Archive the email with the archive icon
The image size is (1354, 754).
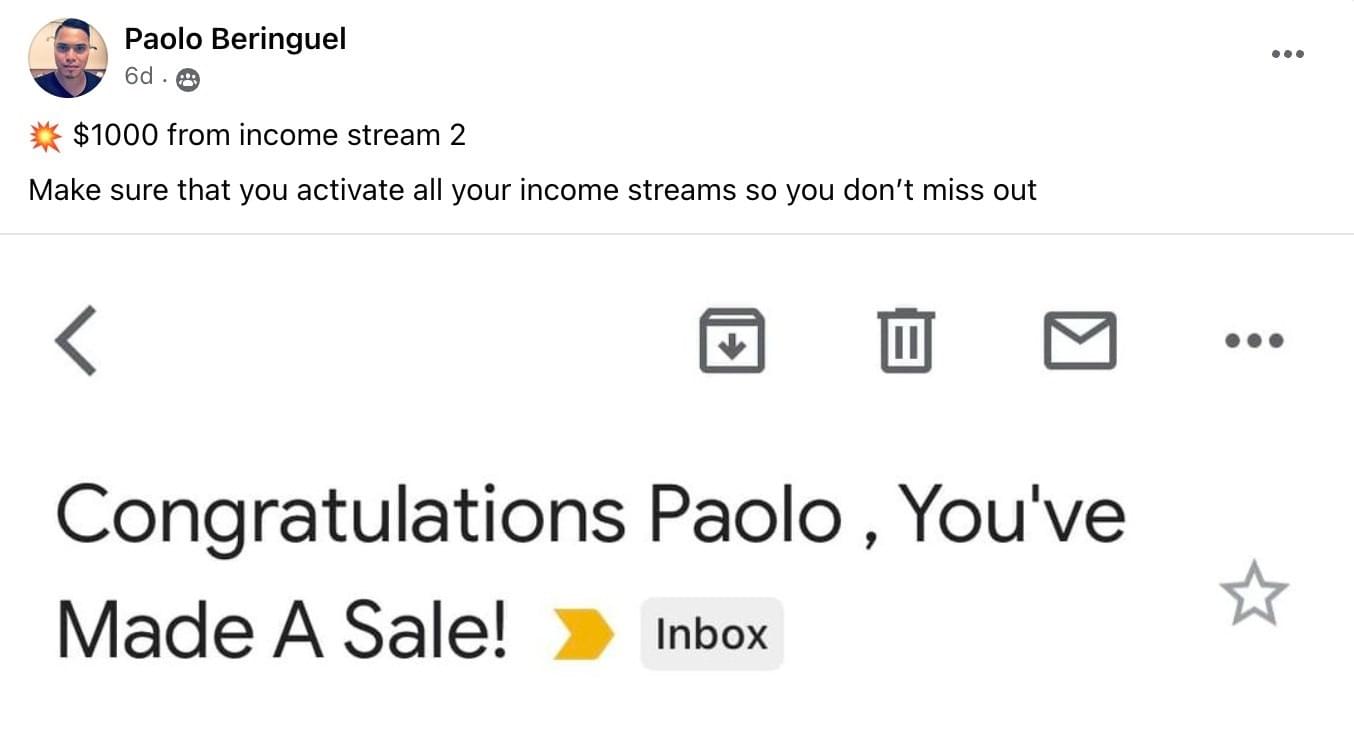(731, 340)
